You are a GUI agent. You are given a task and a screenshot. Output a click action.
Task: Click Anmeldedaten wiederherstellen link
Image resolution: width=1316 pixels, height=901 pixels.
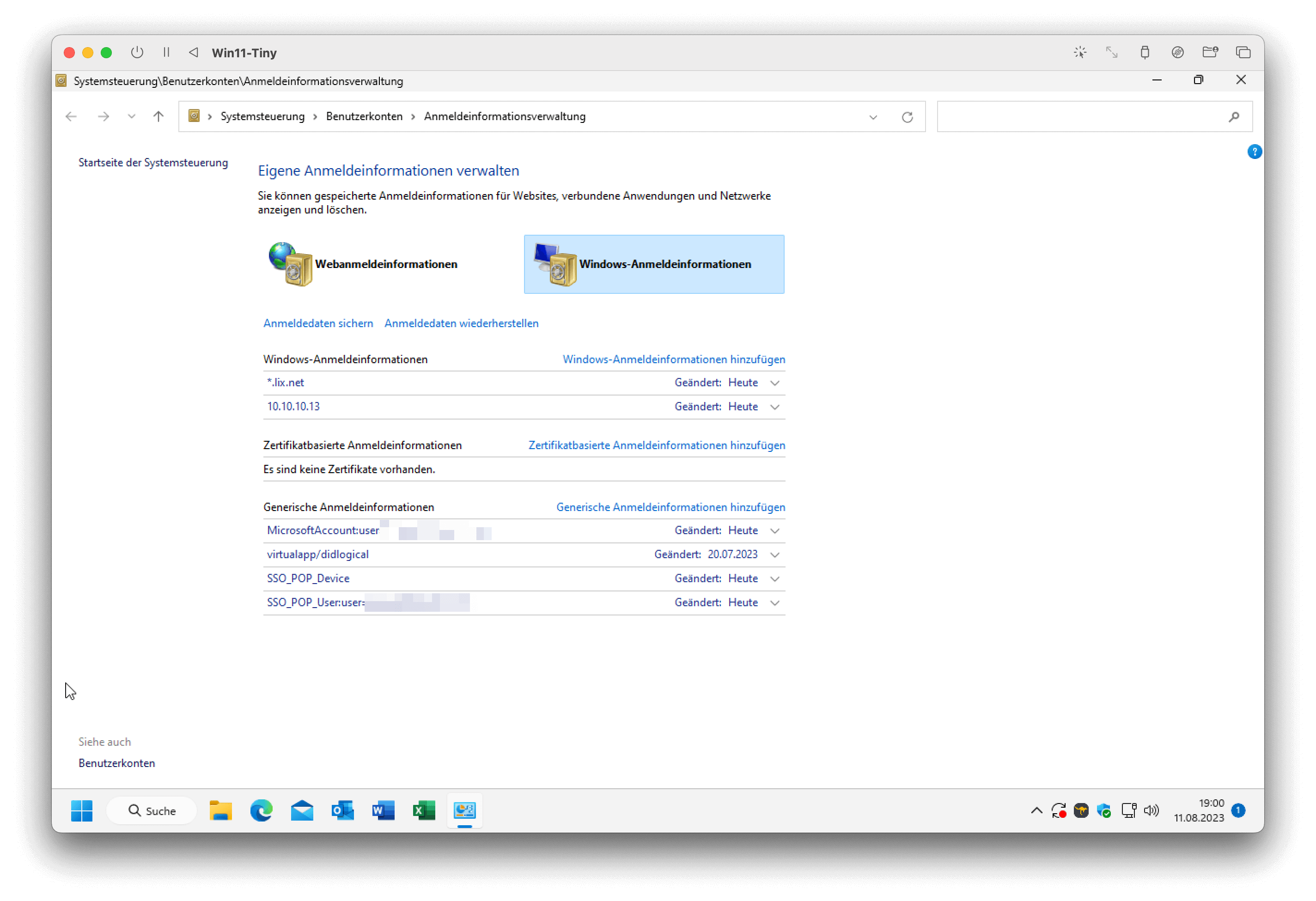[462, 323]
